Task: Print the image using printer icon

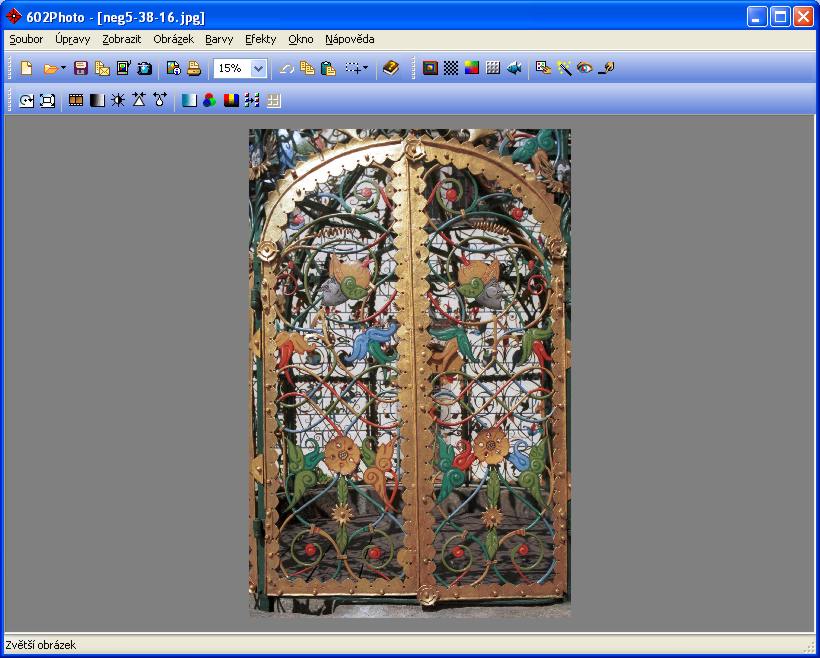Action: tap(194, 68)
